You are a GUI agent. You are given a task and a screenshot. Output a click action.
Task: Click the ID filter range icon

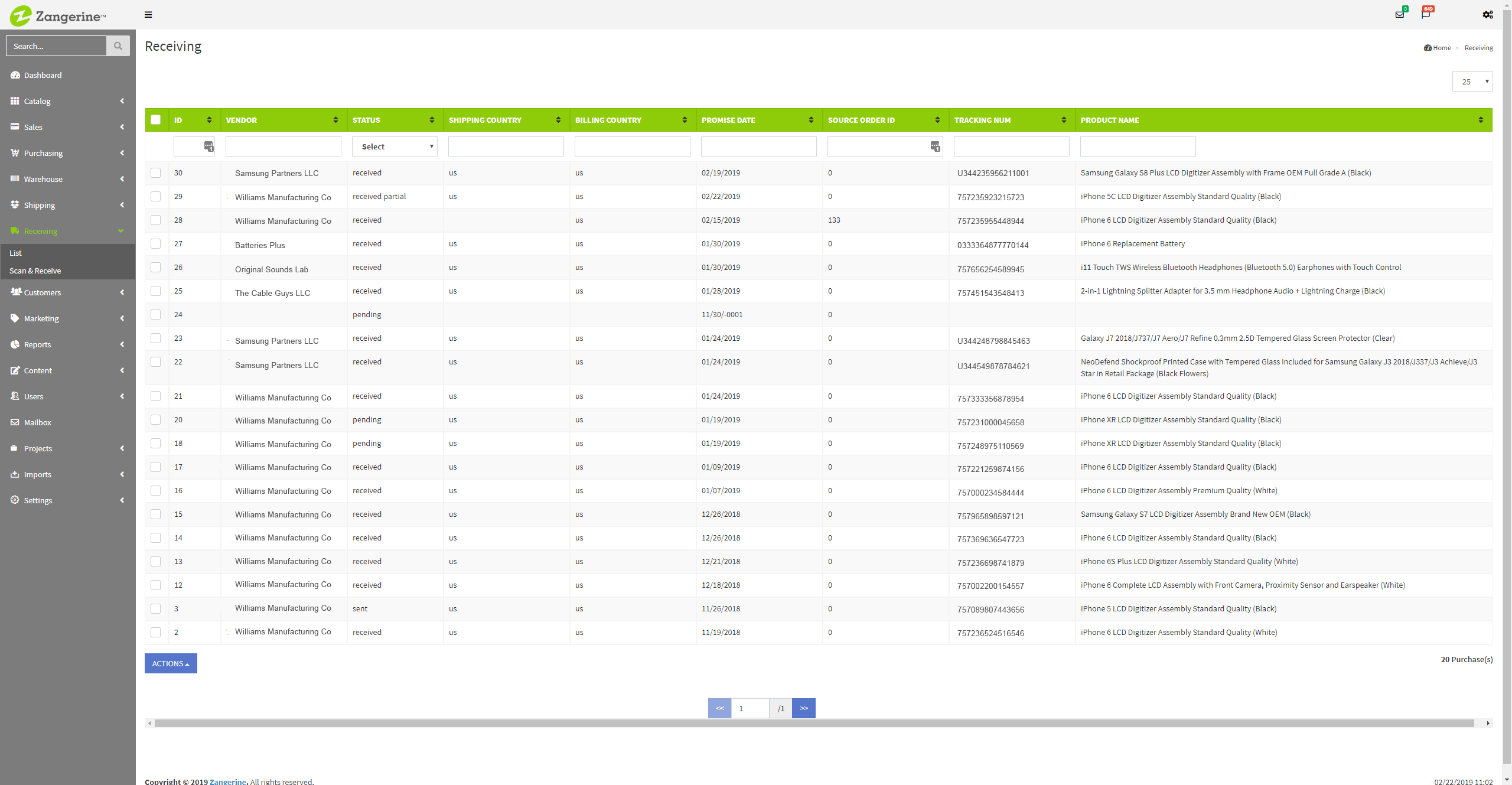[x=208, y=146]
